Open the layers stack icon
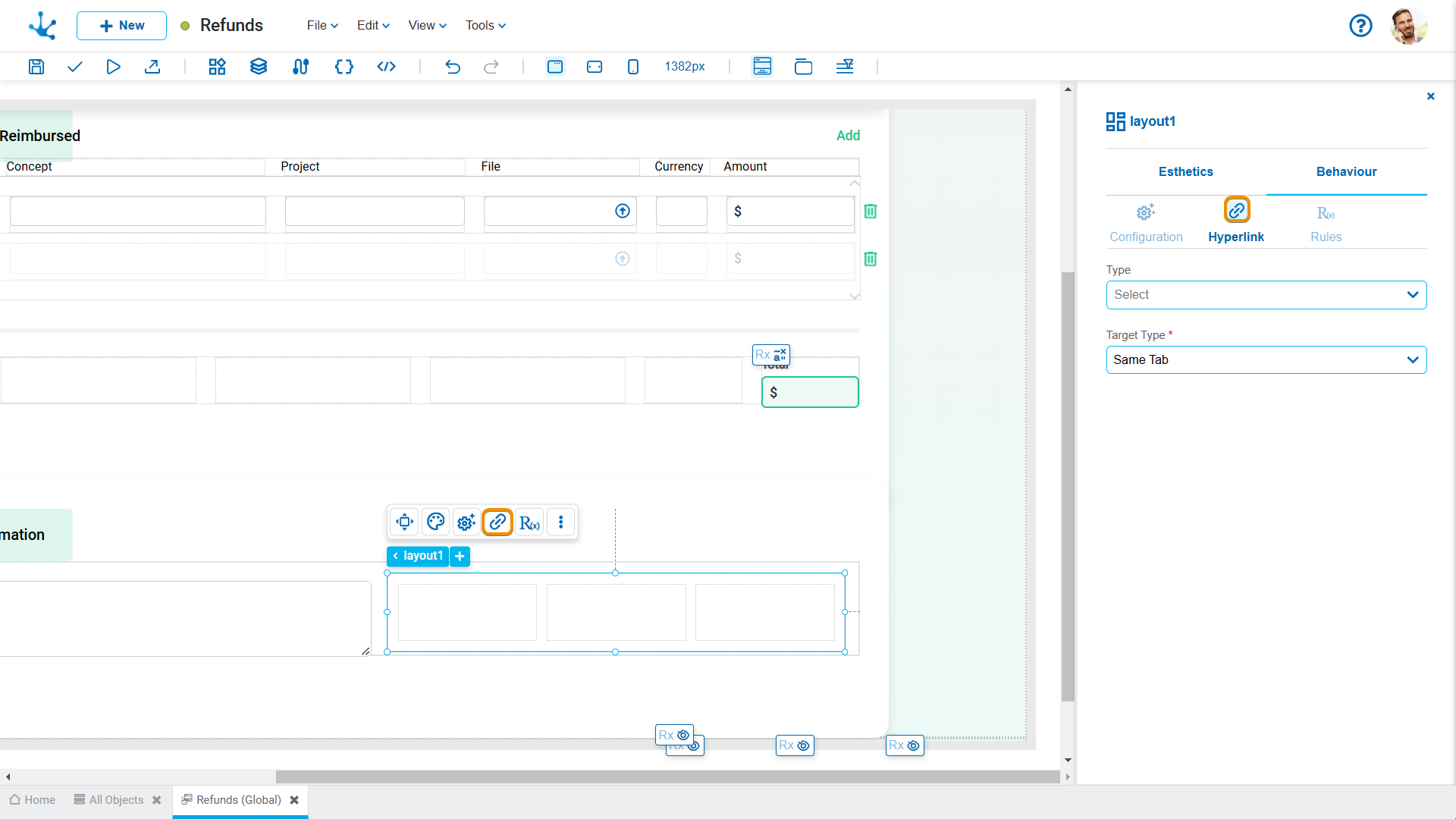Image resolution: width=1456 pixels, height=819 pixels. (259, 67)
